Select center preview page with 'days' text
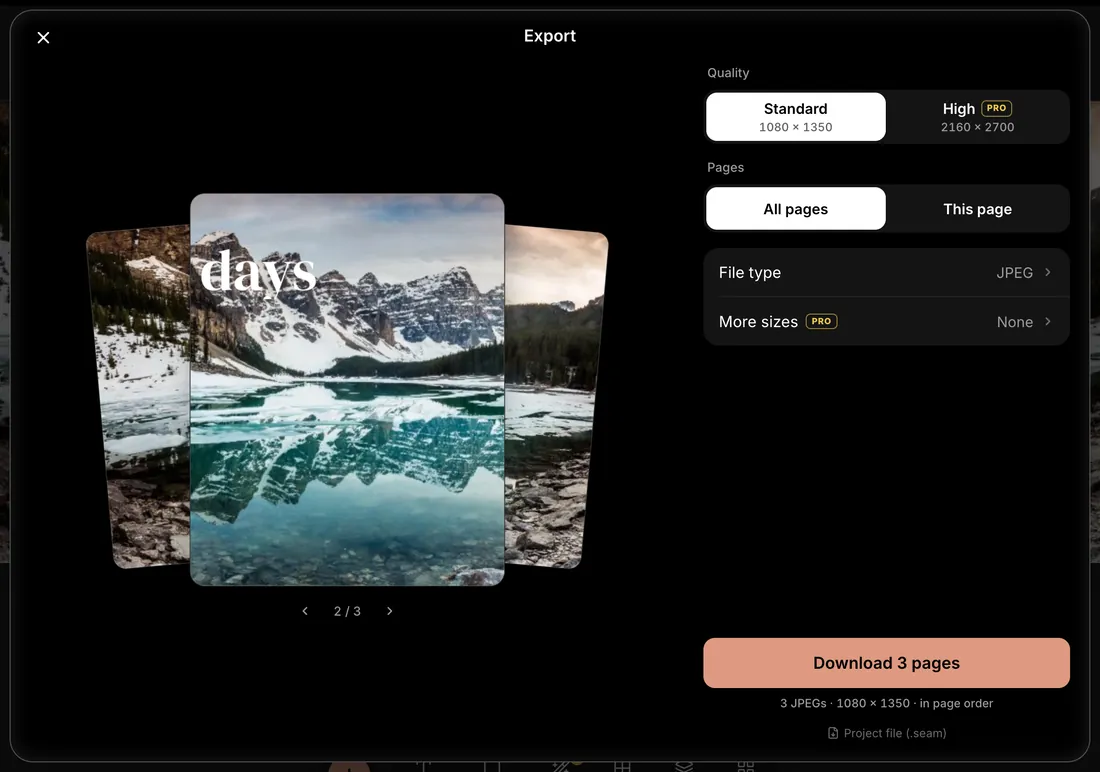Screen dimensions: 1100x772 click(x=347, y=390)
